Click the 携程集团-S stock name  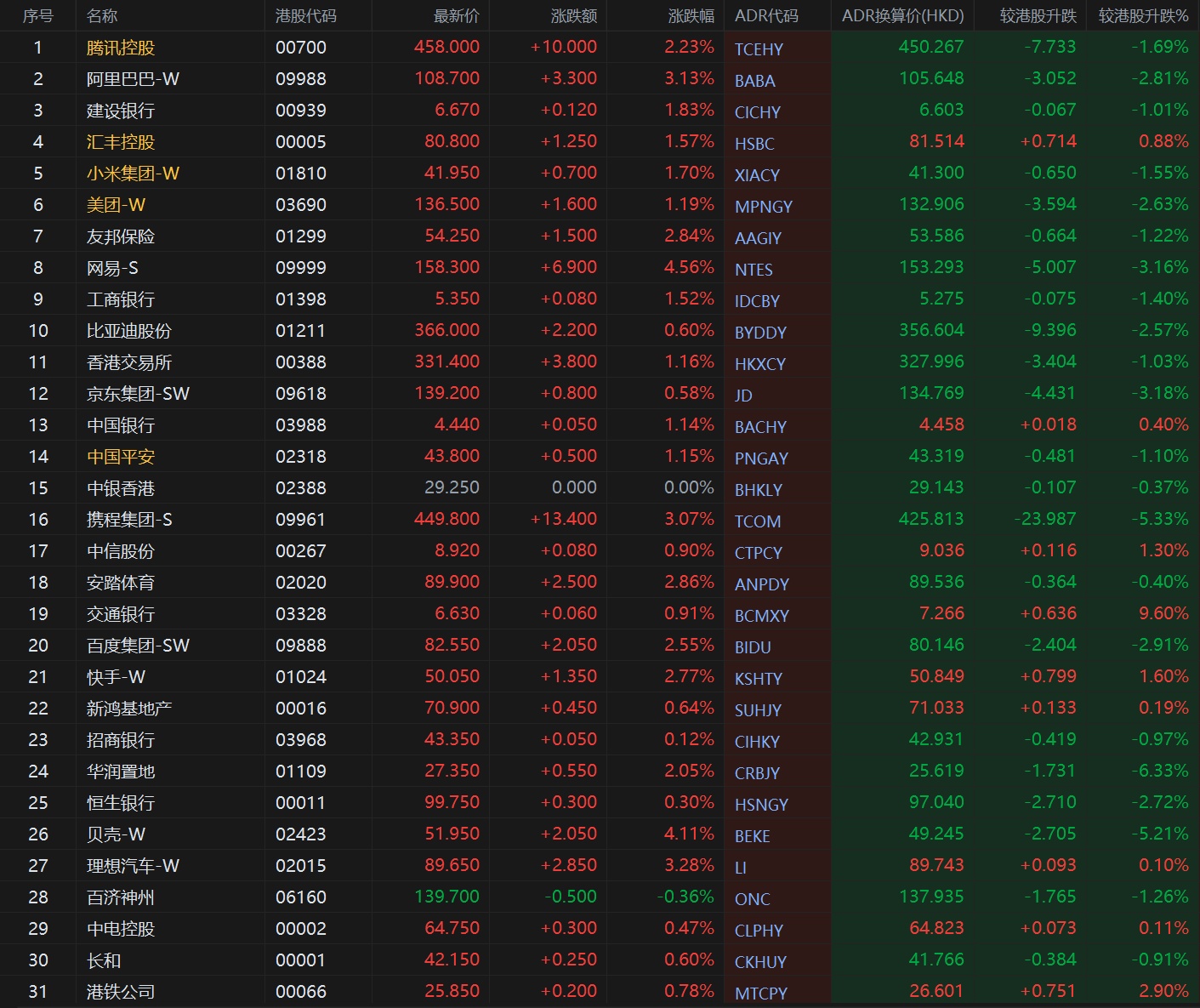pos(129,520)
